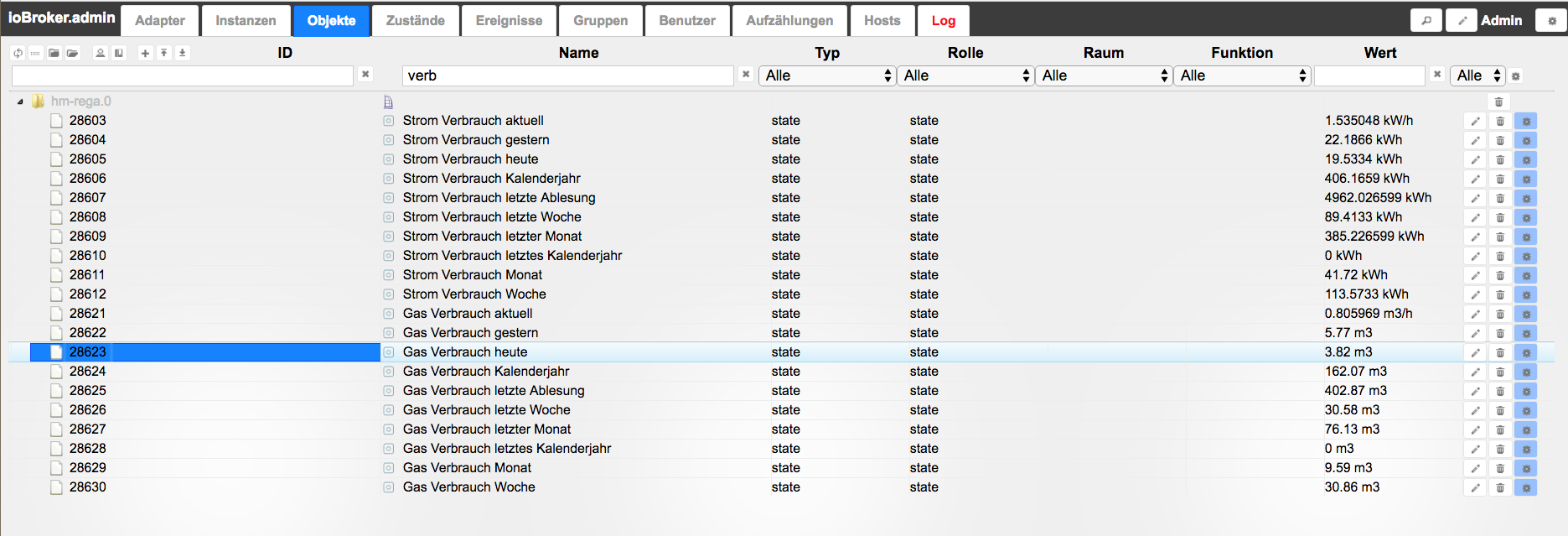This screenshot has width=1568, height=536.
Task: Click the refresh objects tree icon
Action: 18,53
